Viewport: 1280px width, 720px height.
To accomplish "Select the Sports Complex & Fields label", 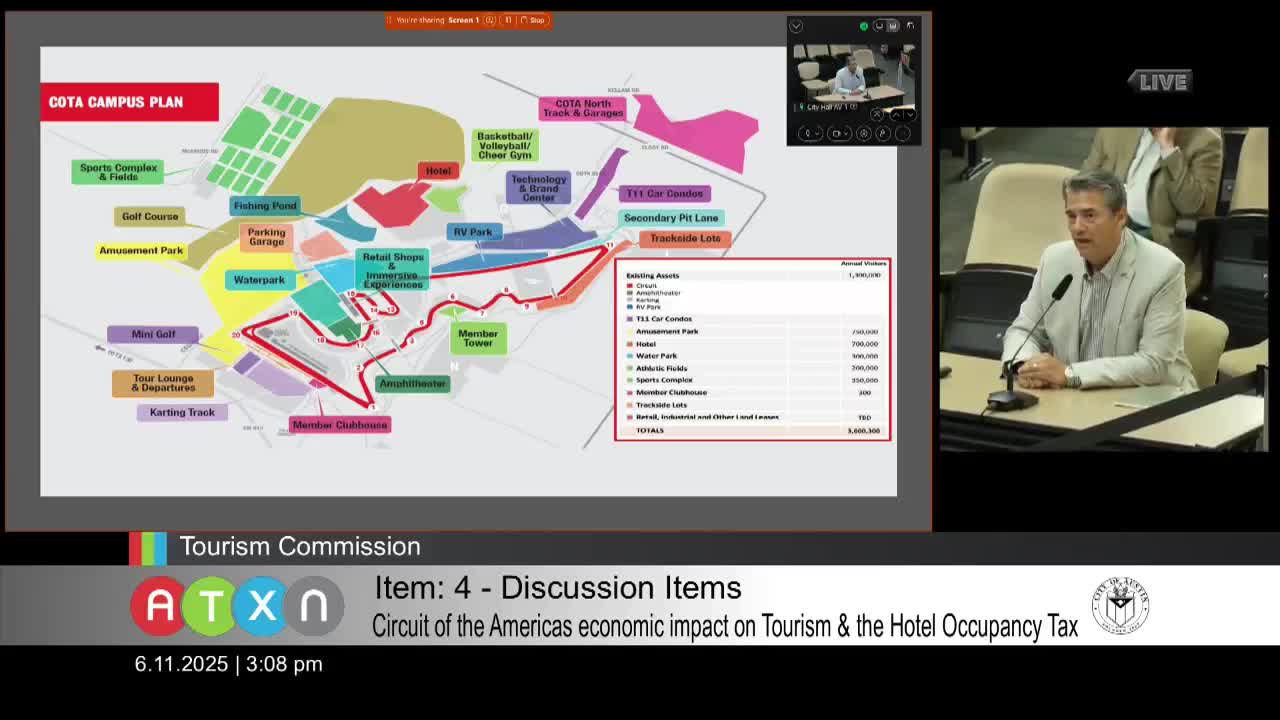I will point(118,172).
